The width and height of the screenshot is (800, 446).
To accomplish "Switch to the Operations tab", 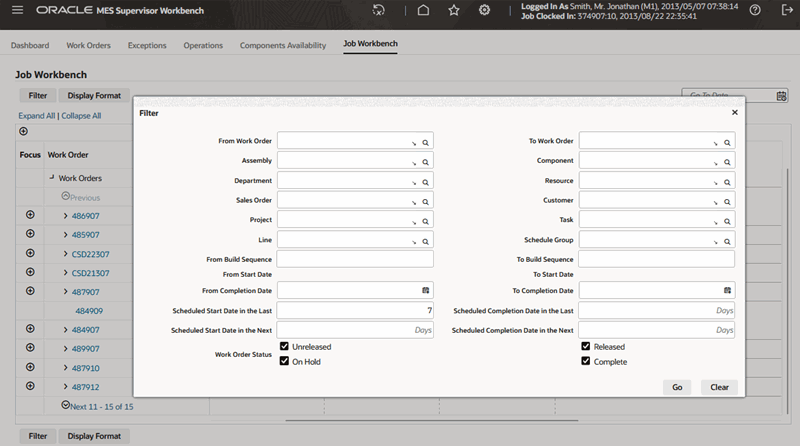I will (203, 45).
